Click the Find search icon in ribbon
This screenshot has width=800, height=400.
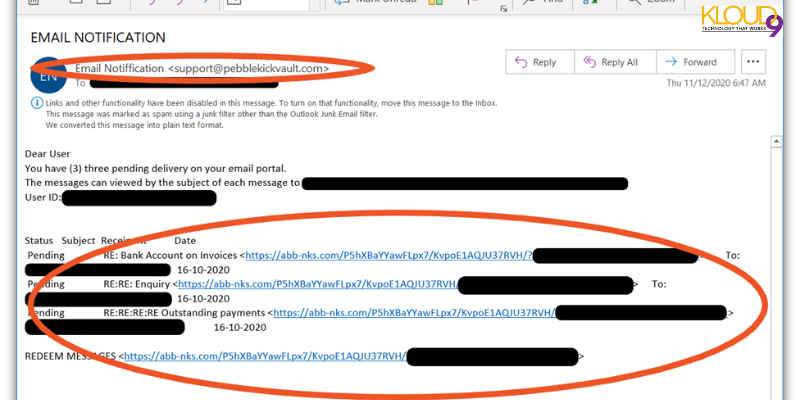tap(527, 4)
